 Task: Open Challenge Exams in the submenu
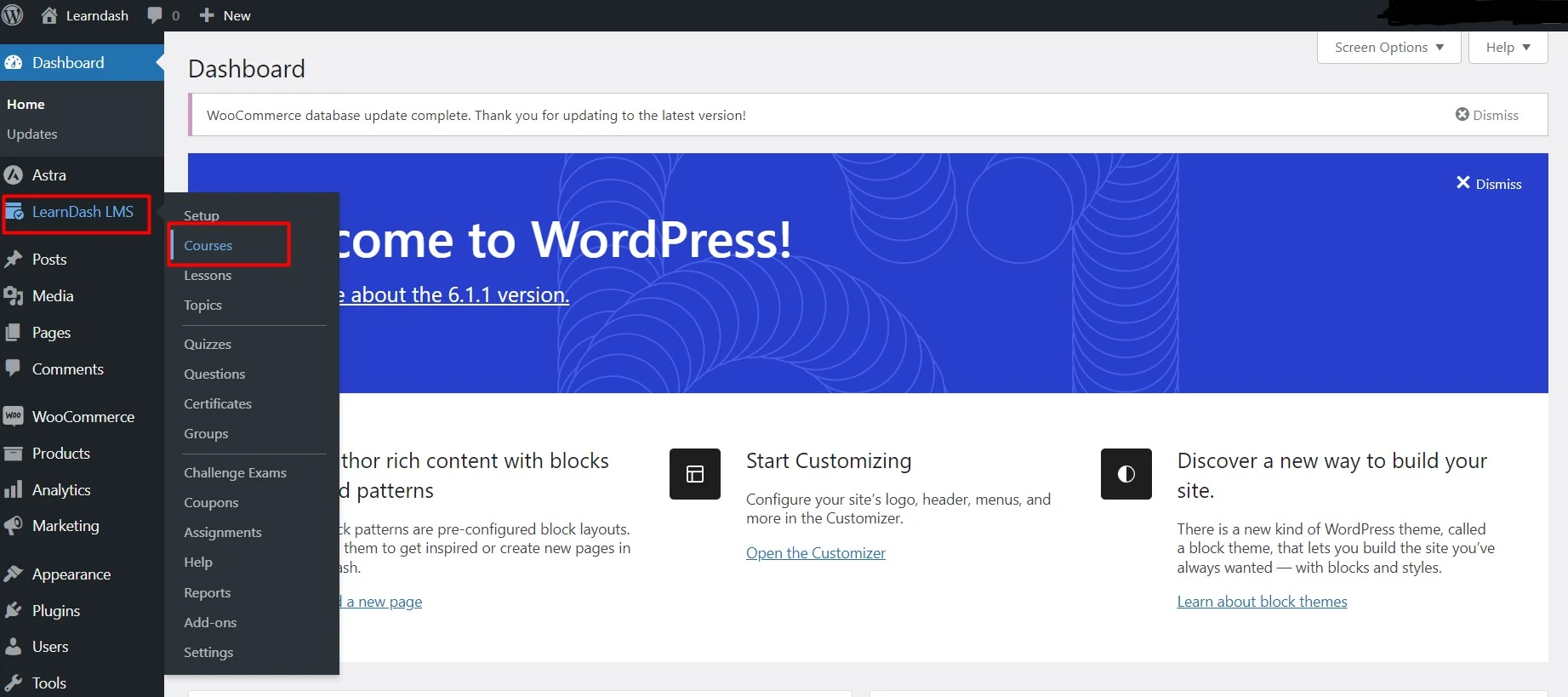pos(236,472)
